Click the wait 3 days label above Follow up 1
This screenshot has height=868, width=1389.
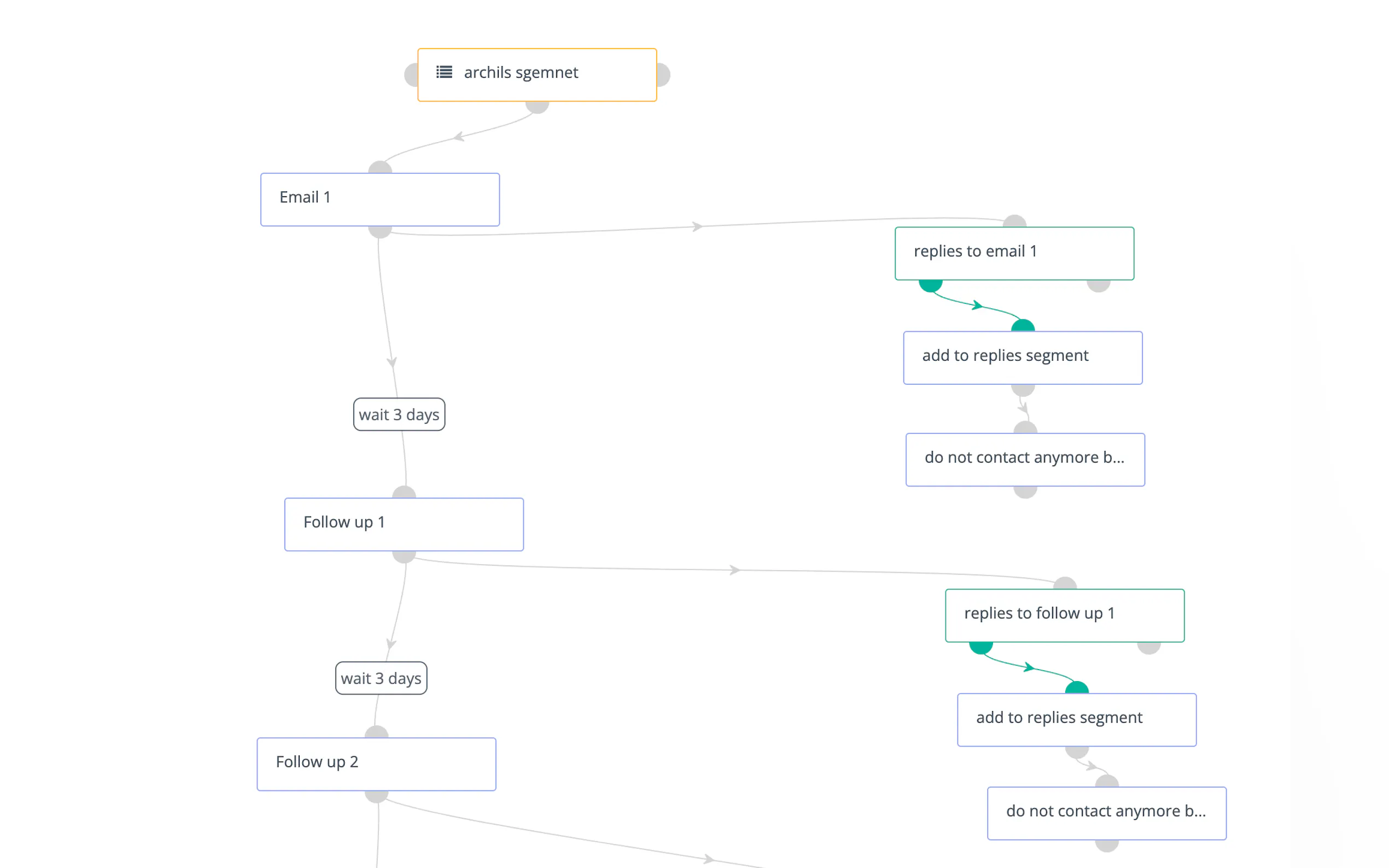(x=399, y=414)
